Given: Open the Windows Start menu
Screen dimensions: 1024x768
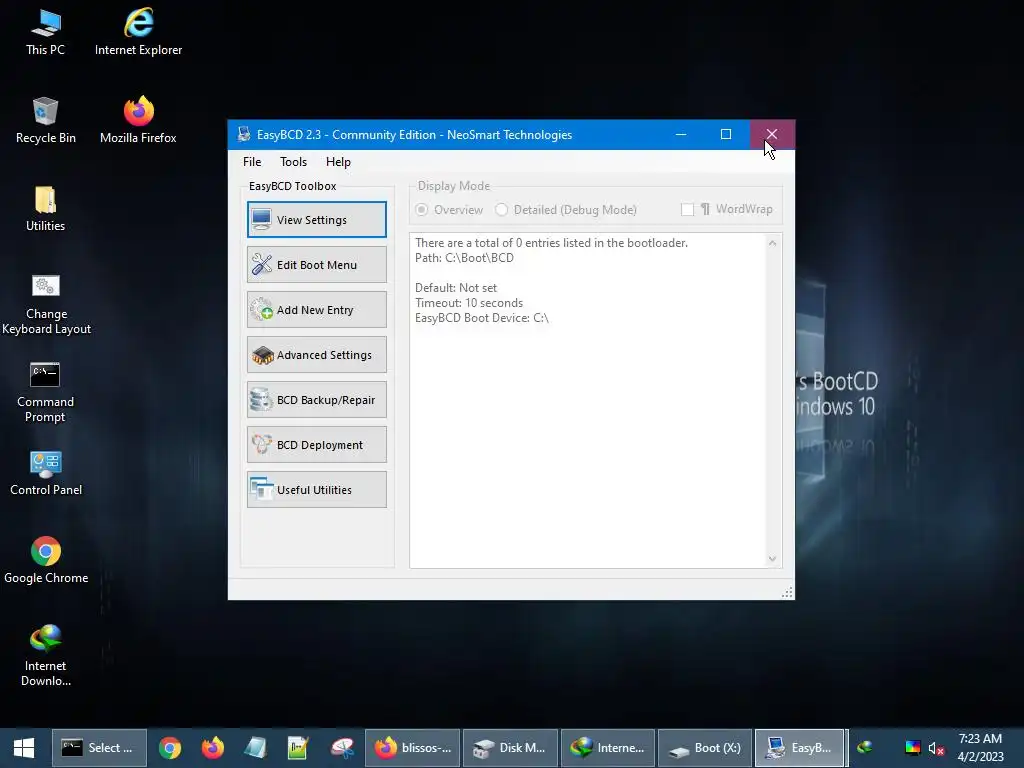Looking at the screenshot, I should 24,748.
